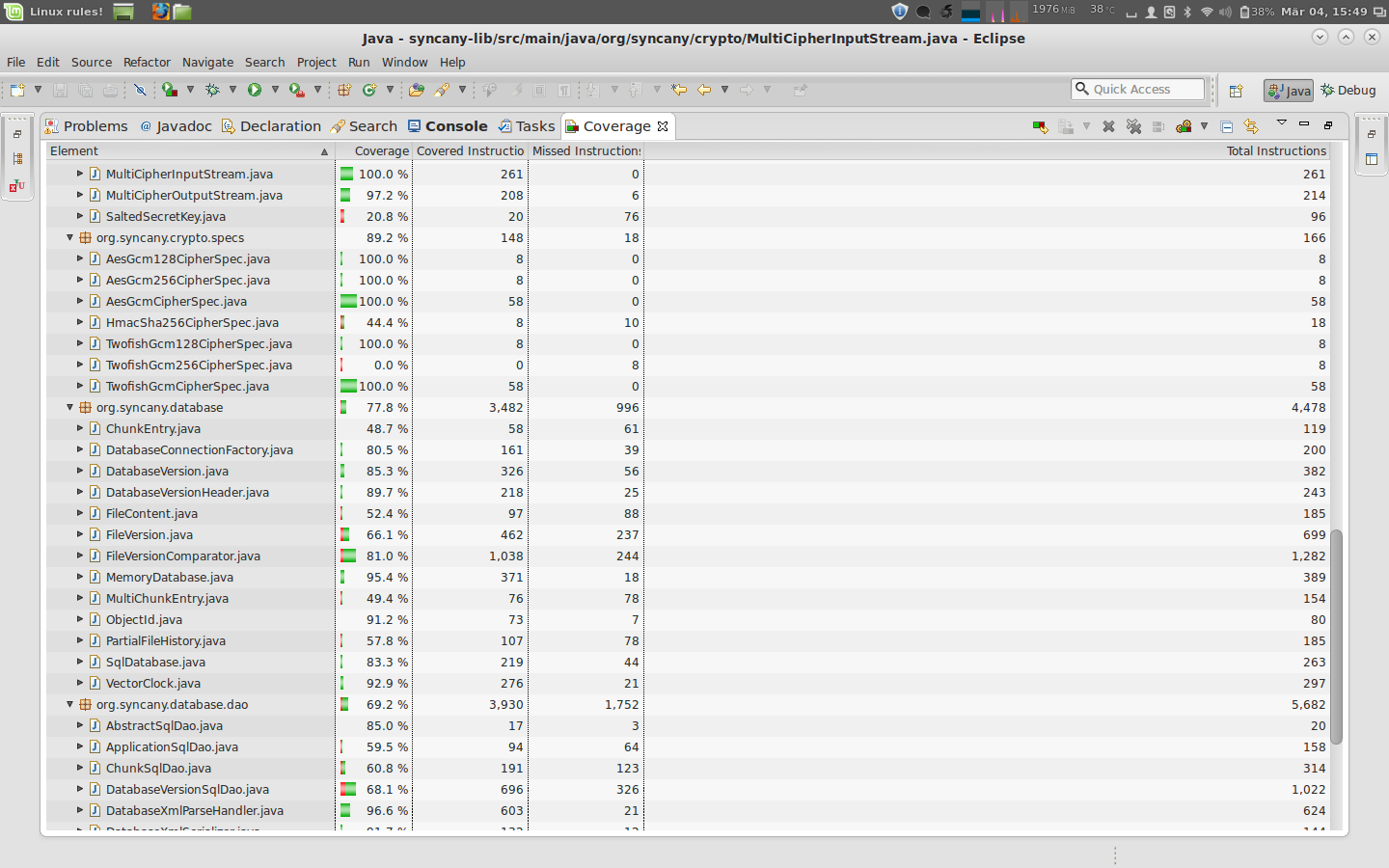Toggle Link with Current Selection in Coverage view

[x=1251, y=126]
